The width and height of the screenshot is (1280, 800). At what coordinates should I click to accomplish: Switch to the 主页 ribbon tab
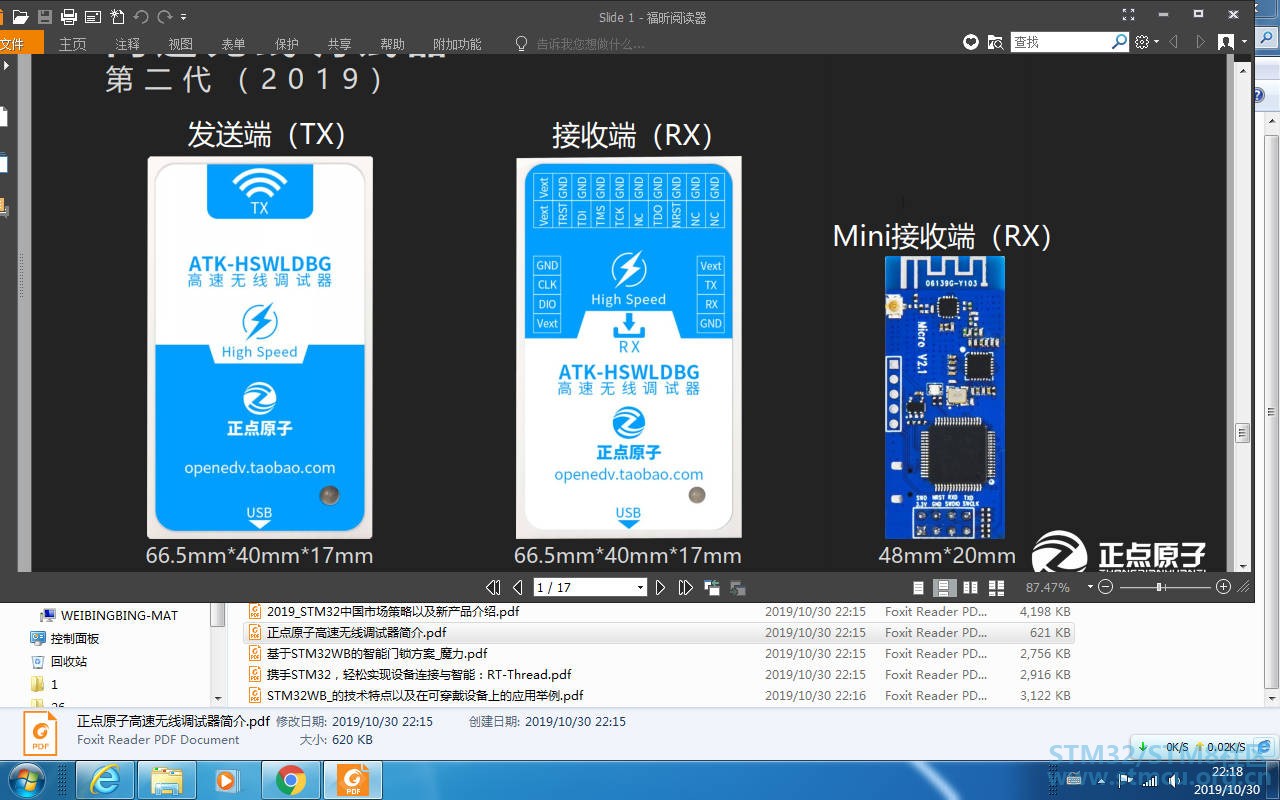(x=73, y=44)
